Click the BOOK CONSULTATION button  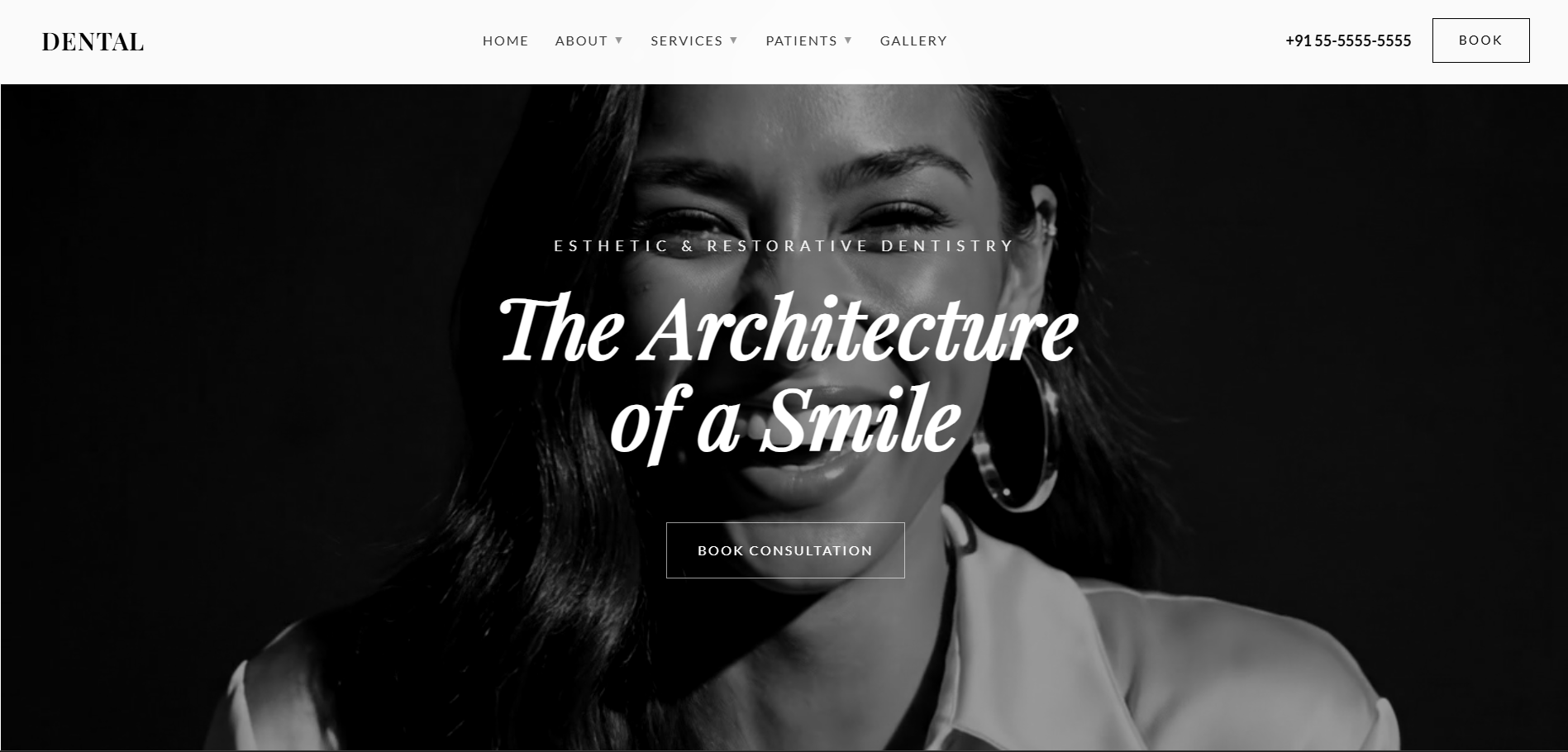pyautogui.click(x=785, y=550)
